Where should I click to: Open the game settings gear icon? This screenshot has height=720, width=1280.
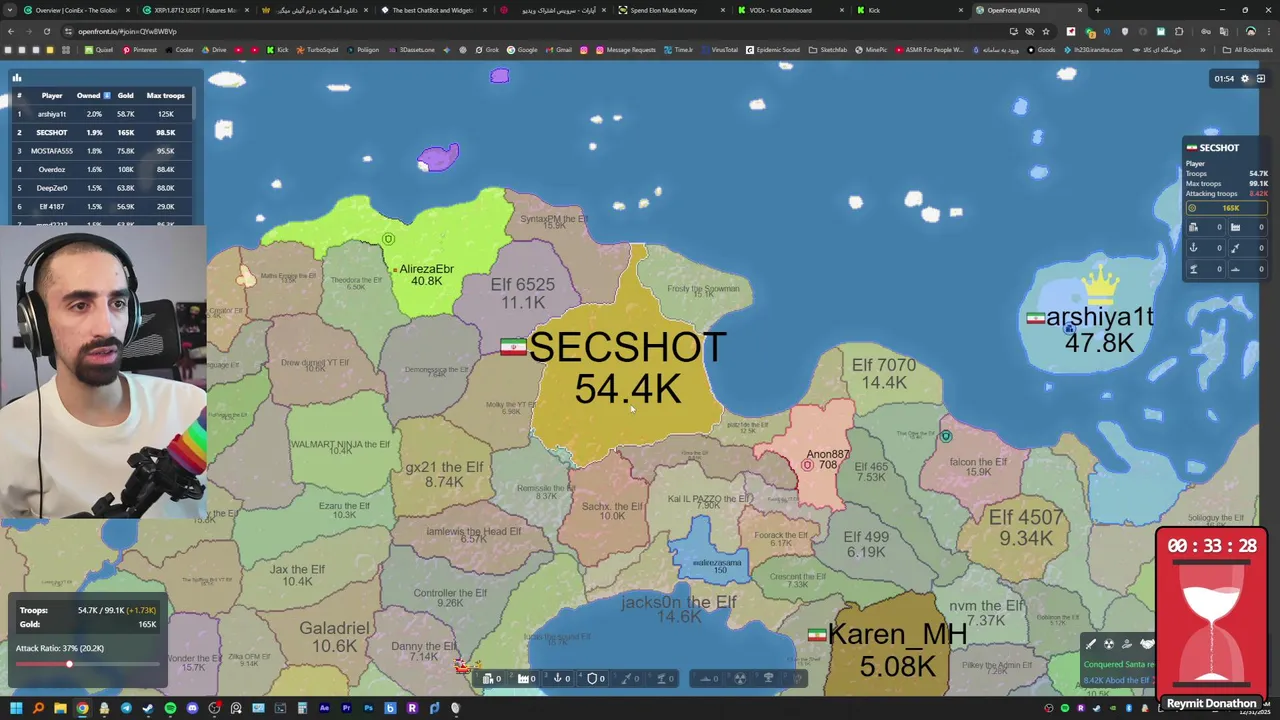(1245, 78)
